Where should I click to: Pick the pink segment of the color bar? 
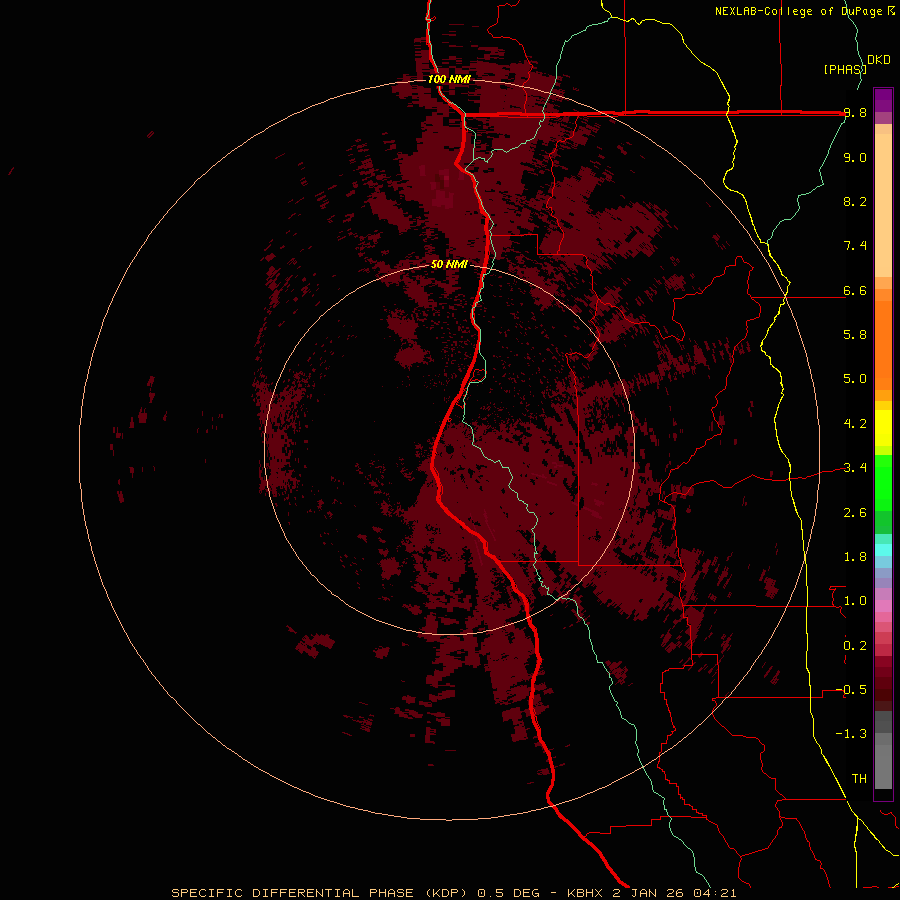[883, 606]
